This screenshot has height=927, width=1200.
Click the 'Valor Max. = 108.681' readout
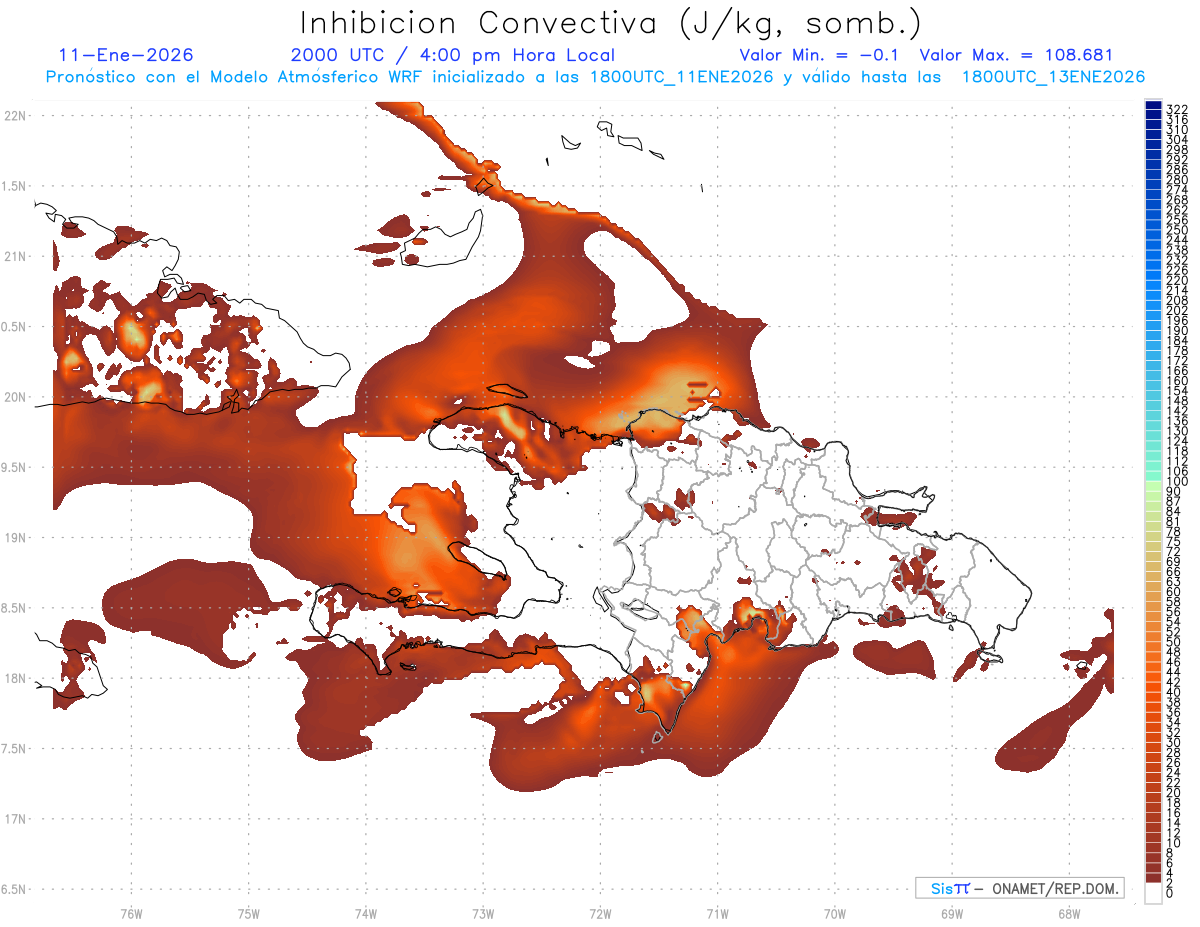[x=1016, y=55]
